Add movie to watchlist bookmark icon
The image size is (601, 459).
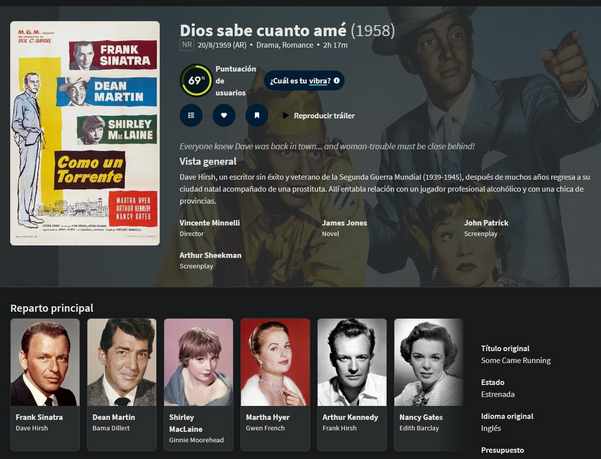coord(257,115)
